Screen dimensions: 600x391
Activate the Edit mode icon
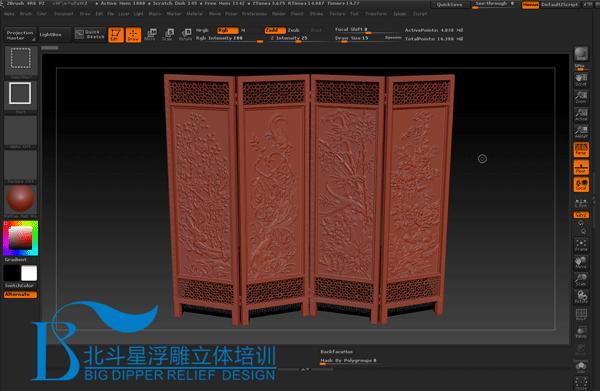click(x=116, y=35)
